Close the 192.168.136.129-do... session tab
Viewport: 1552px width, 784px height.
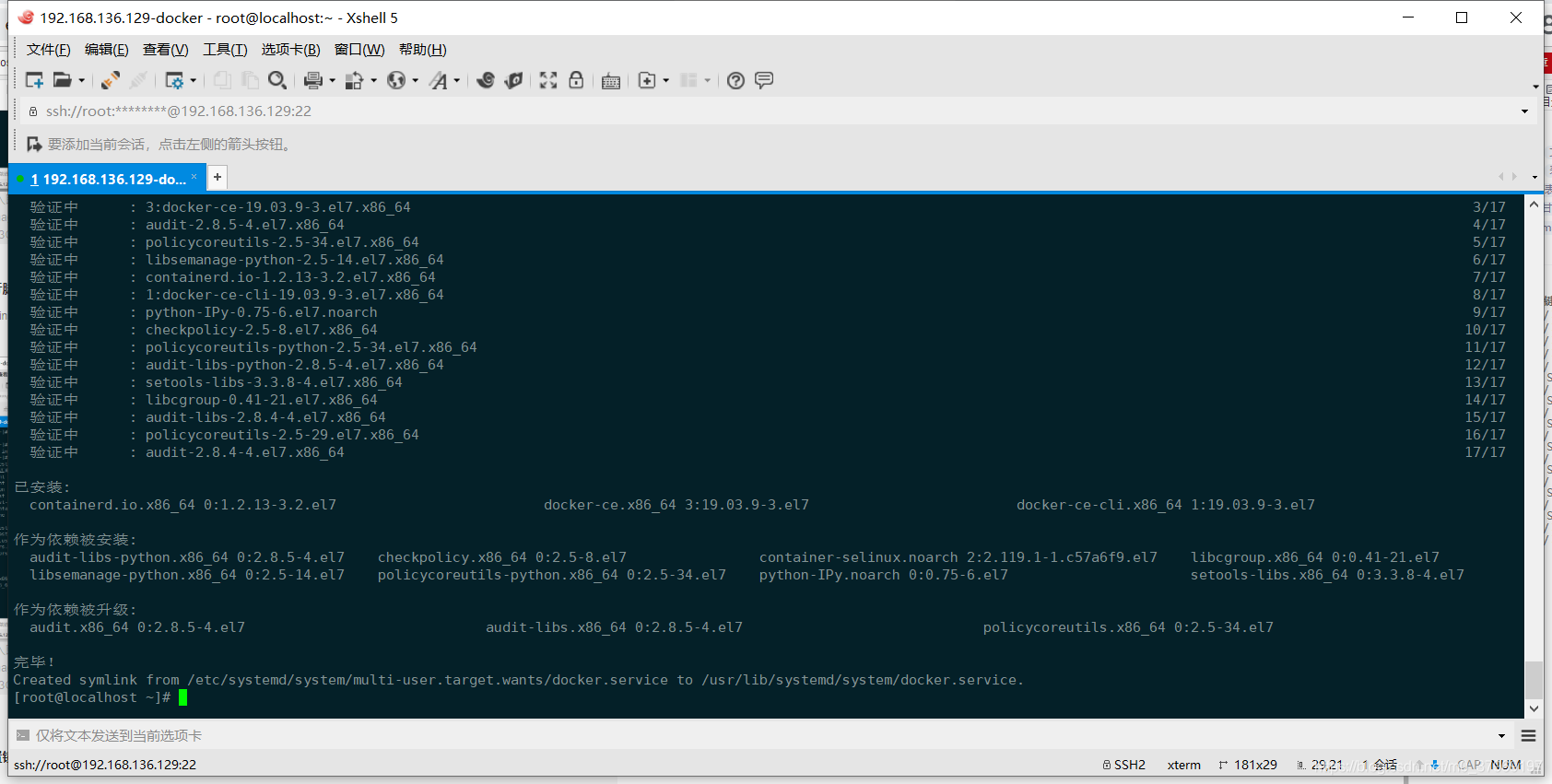tap(194, 177)
